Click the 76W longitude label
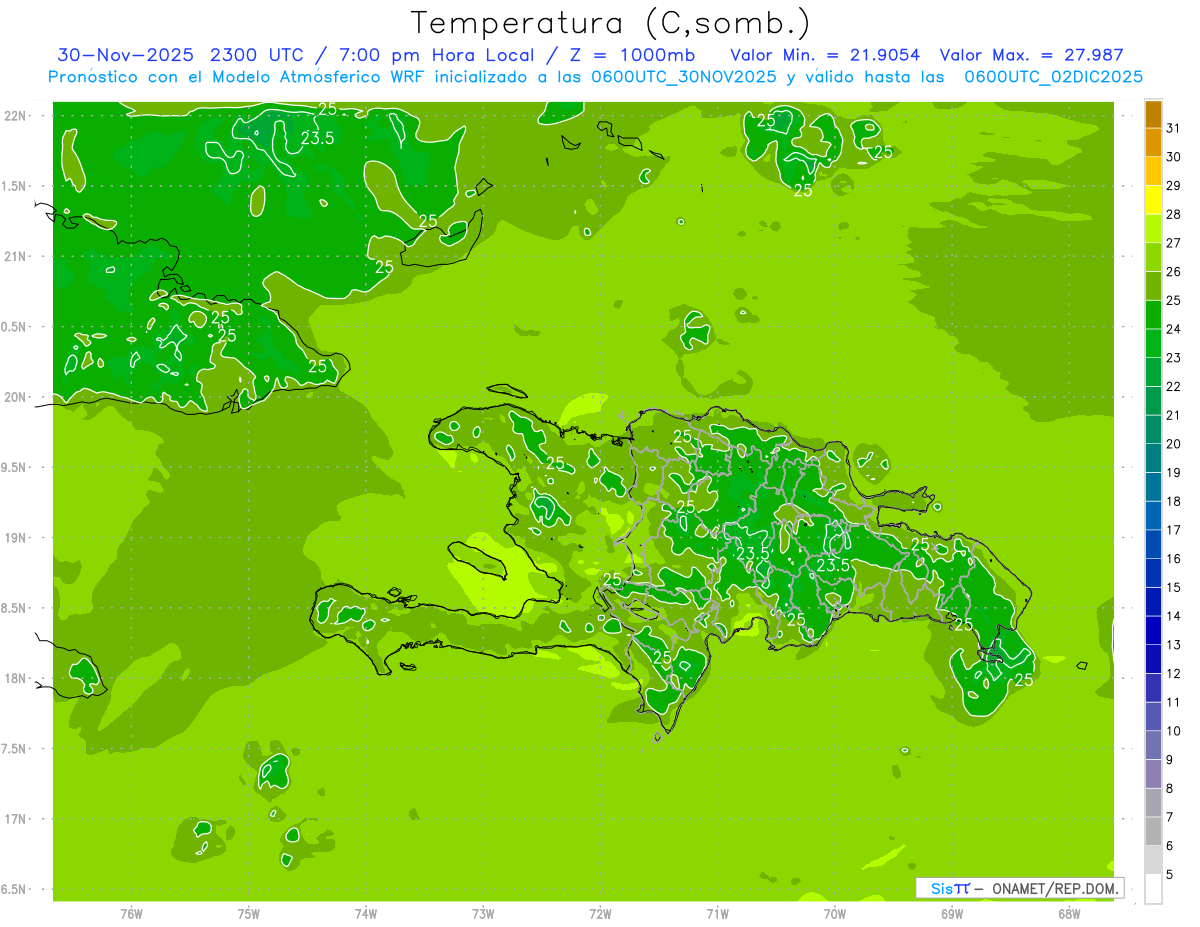This screenshot has width=1200, height=927. coord(131,913)
